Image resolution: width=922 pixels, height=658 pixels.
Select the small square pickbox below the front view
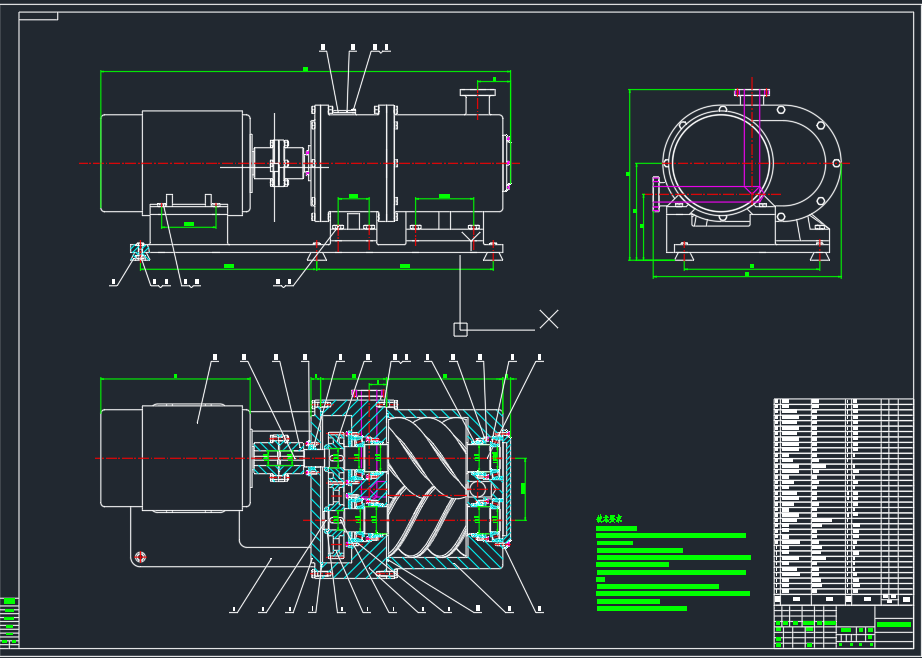[x=460, y=329]
